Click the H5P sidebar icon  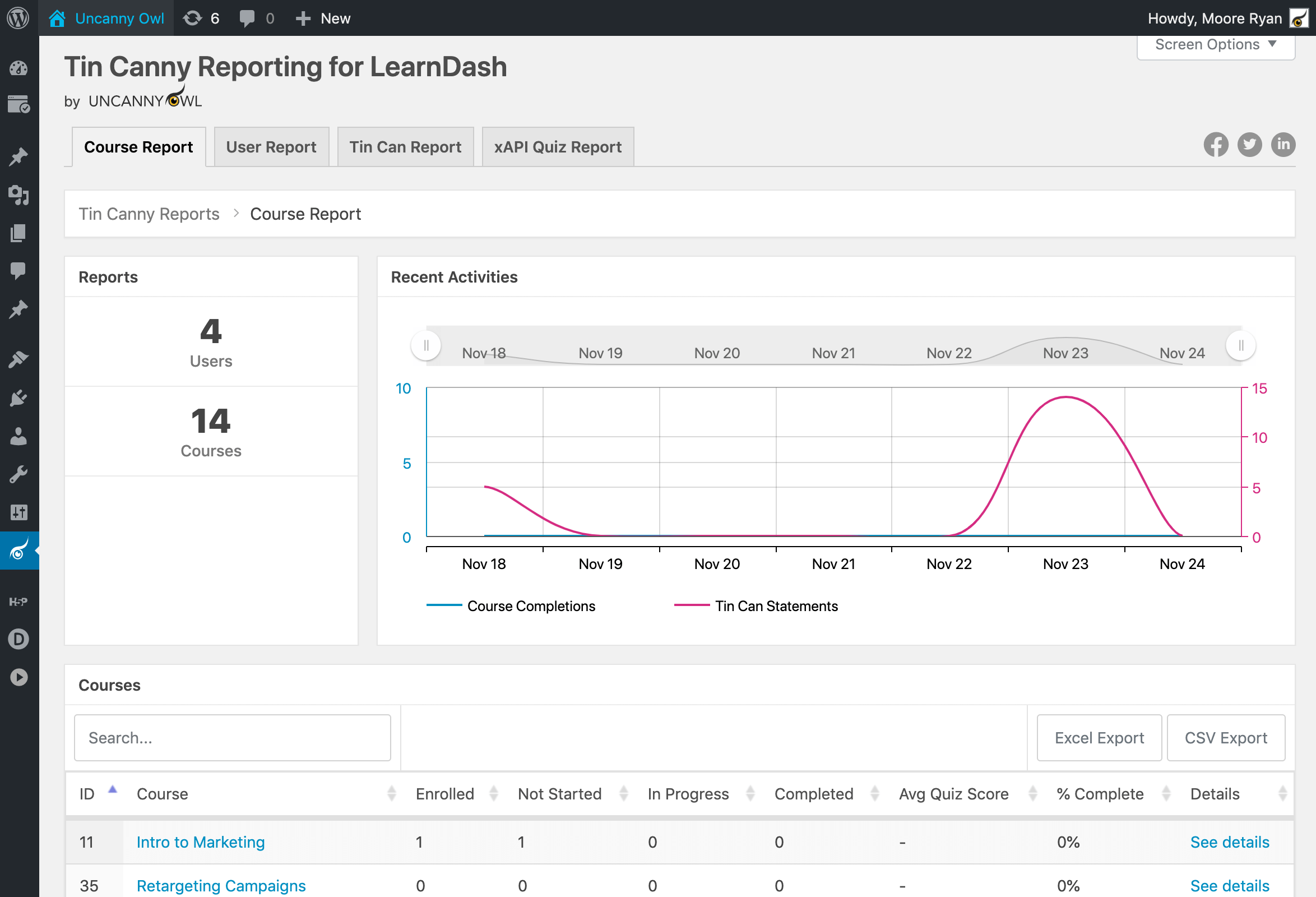click(18, 602)
